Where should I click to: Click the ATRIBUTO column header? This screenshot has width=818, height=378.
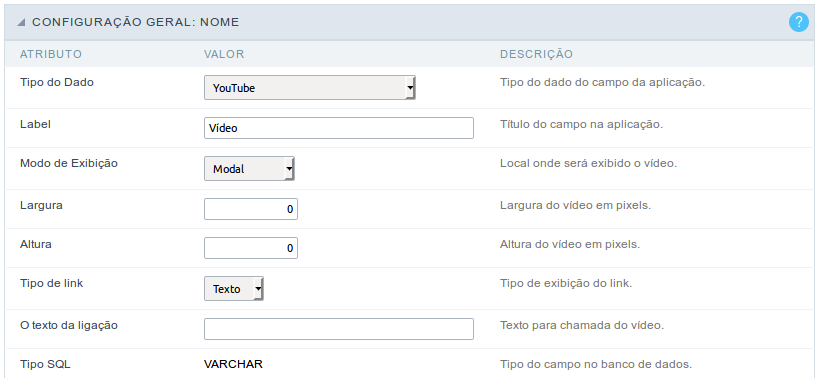(x=51, y=54)
